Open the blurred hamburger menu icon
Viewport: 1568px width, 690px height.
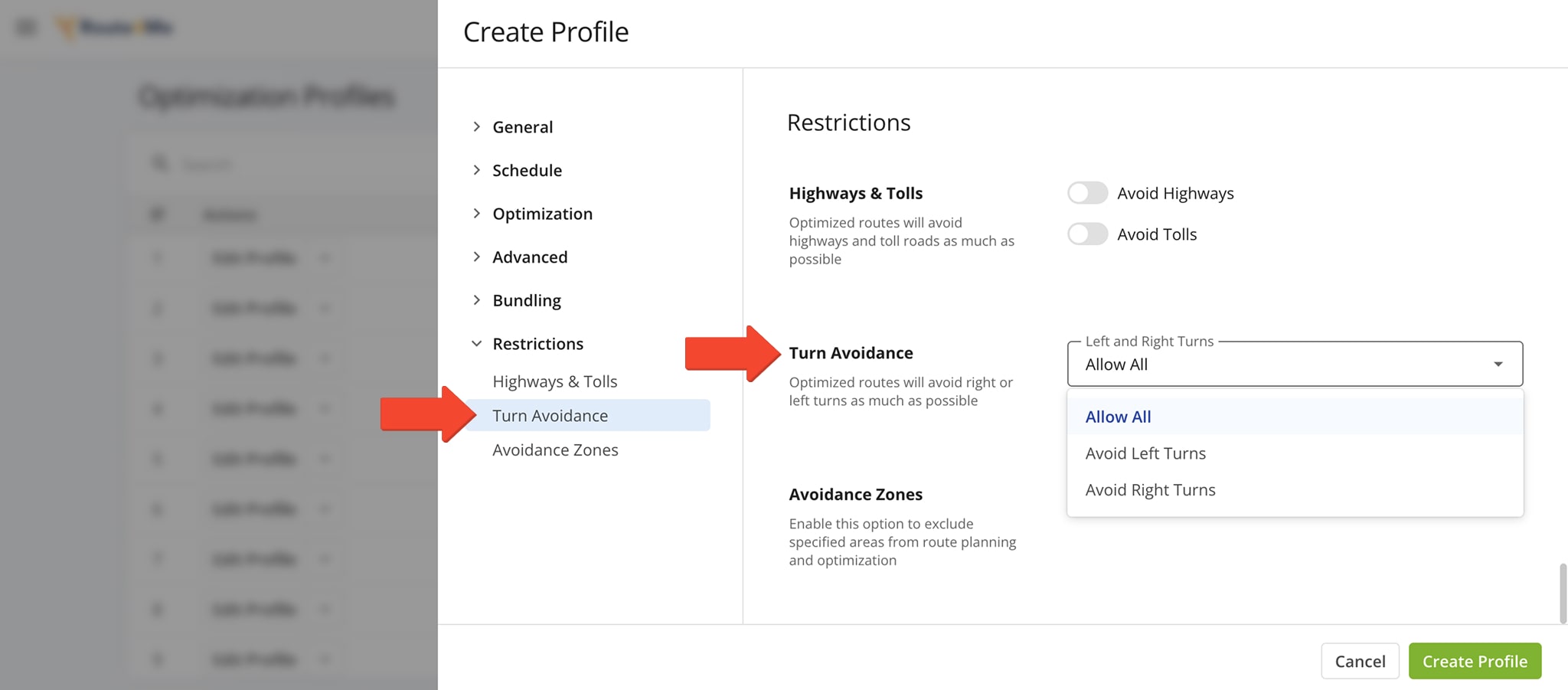(26, 28)
